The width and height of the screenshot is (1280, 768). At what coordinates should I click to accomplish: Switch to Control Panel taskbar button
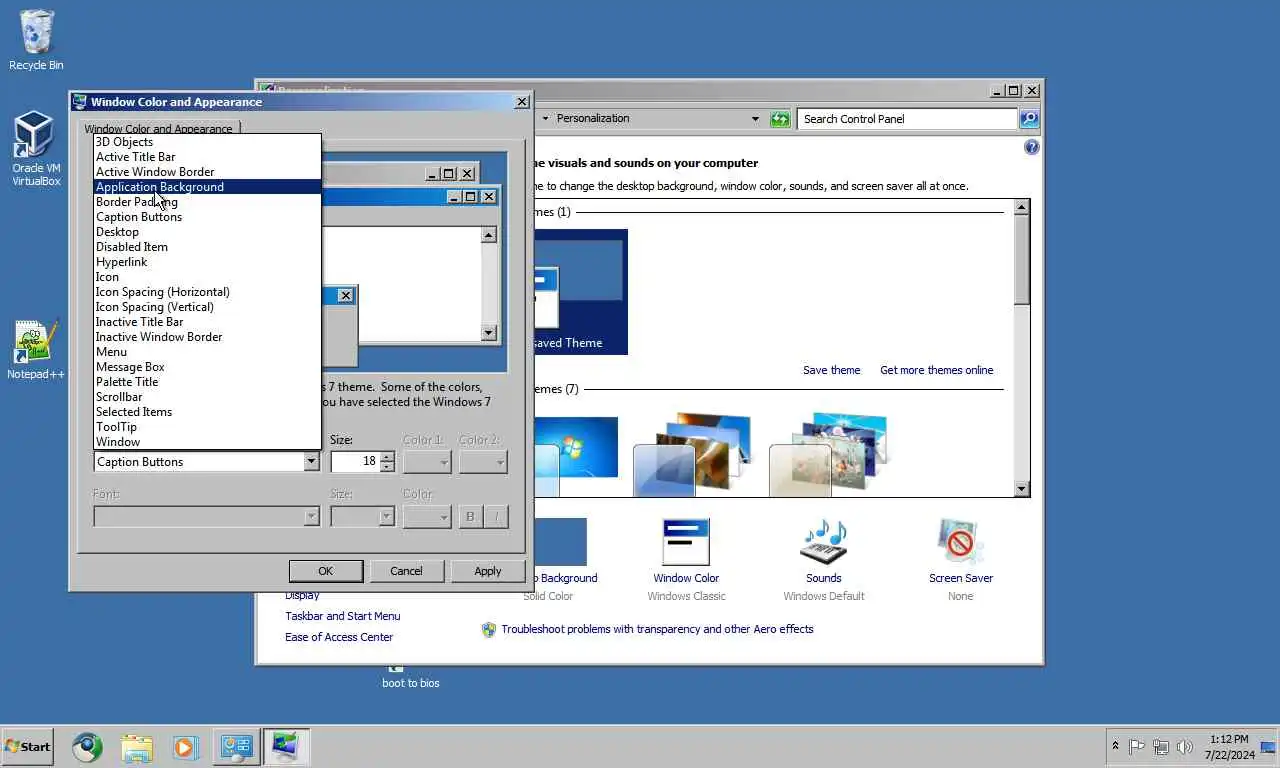click(x=236, y=747)
